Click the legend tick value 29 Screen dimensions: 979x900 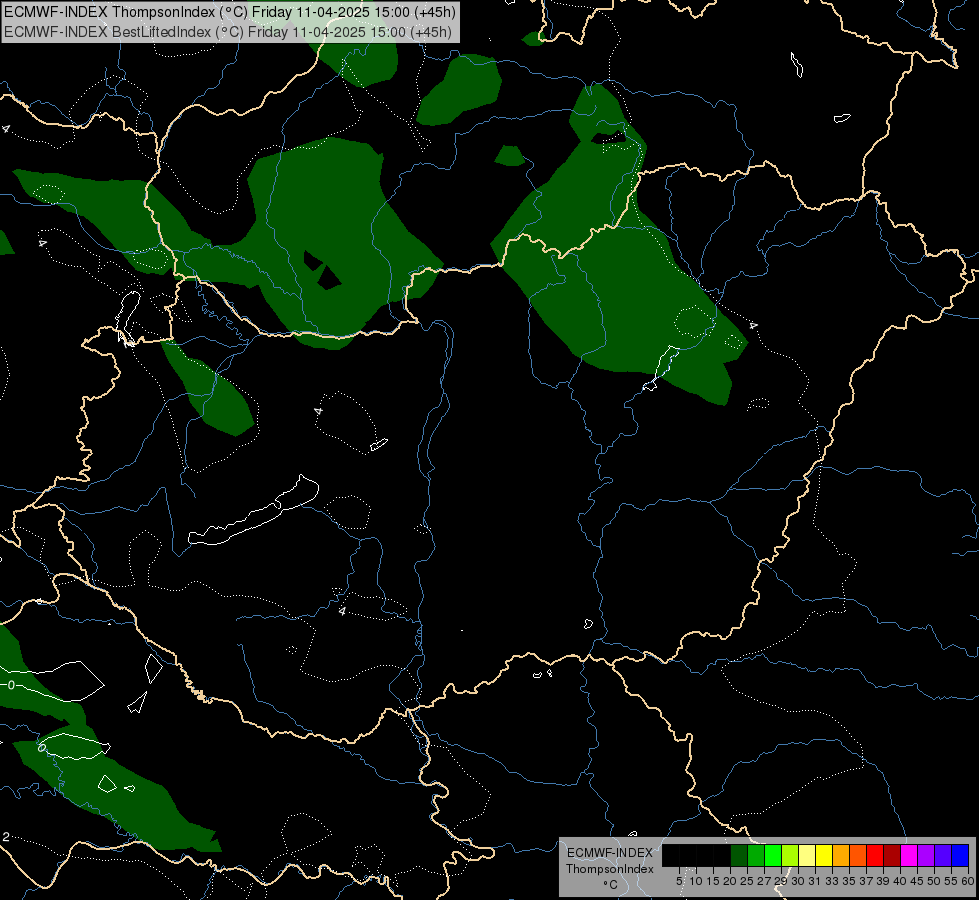click(781, 881)
